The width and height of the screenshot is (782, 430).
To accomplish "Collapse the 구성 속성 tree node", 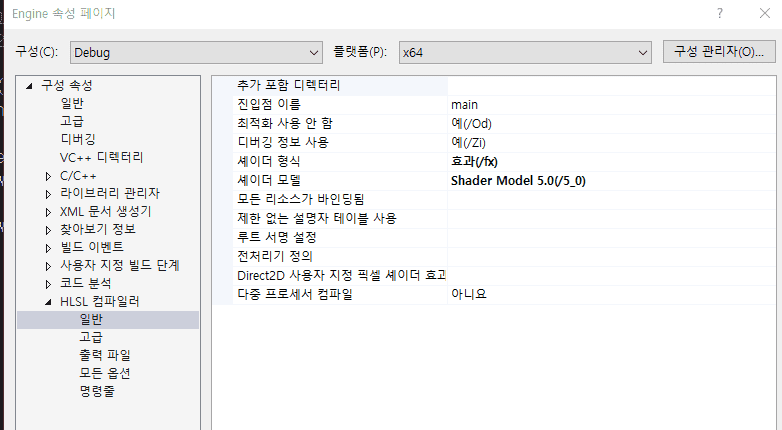I will click(29, 86).
